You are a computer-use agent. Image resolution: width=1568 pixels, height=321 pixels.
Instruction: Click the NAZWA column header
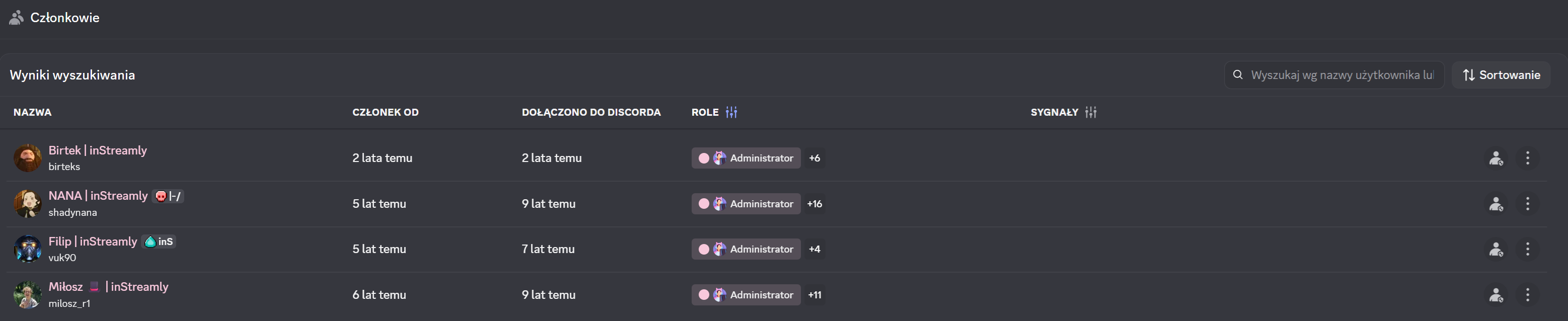[32, 113]
